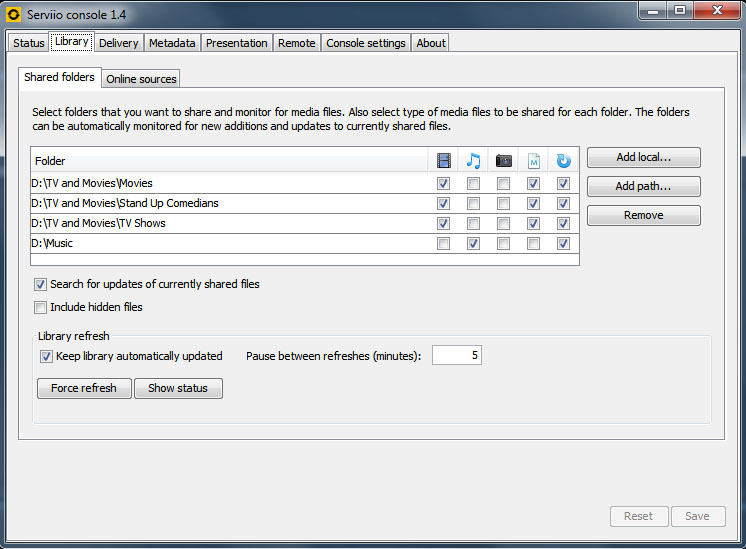
Task: Uncheck Keep library automatically updated
Action: pyautogui.click(x=46, y=356)
